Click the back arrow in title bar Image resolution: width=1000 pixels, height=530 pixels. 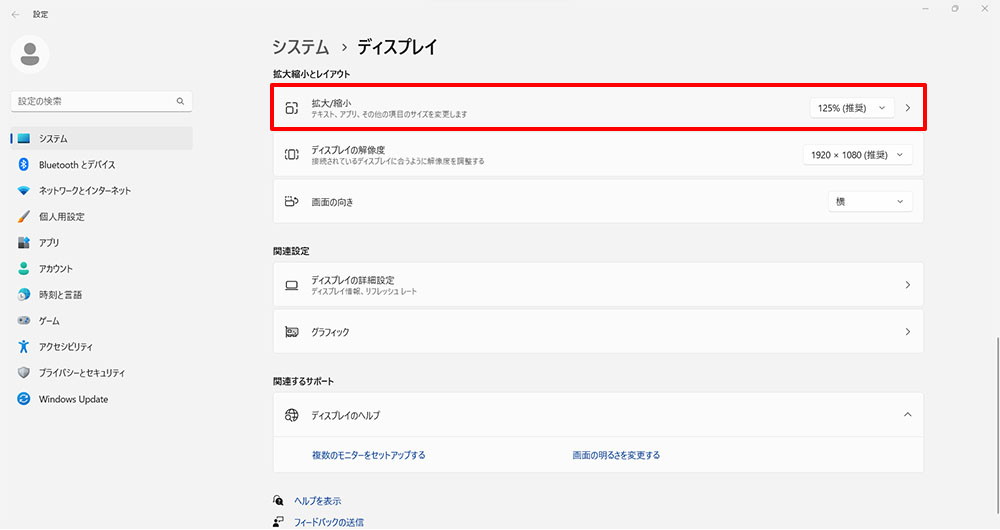[x=15, y=14]
